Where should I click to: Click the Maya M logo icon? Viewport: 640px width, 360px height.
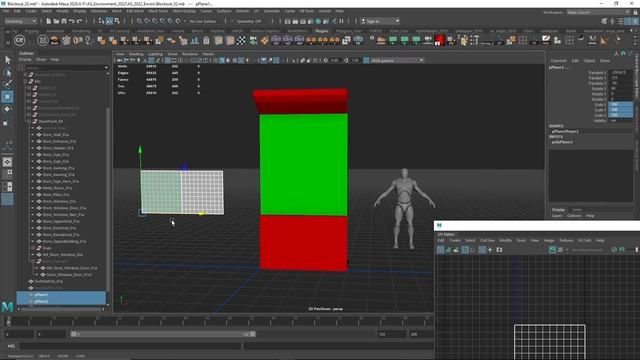7,306
